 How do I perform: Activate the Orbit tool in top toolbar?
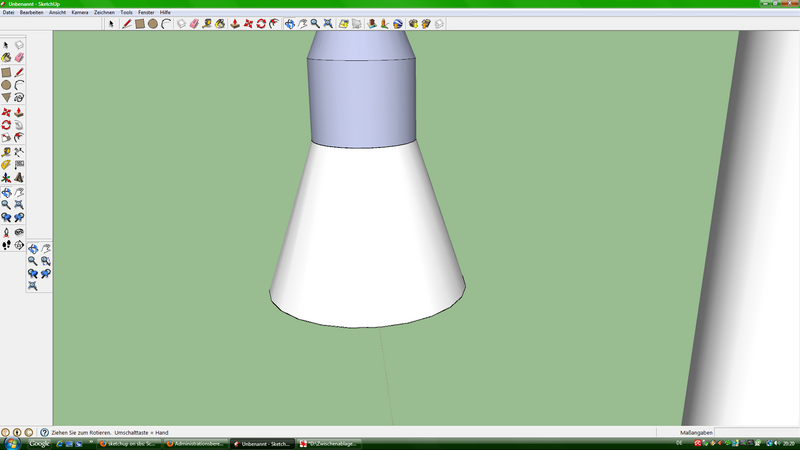point(289,23)
